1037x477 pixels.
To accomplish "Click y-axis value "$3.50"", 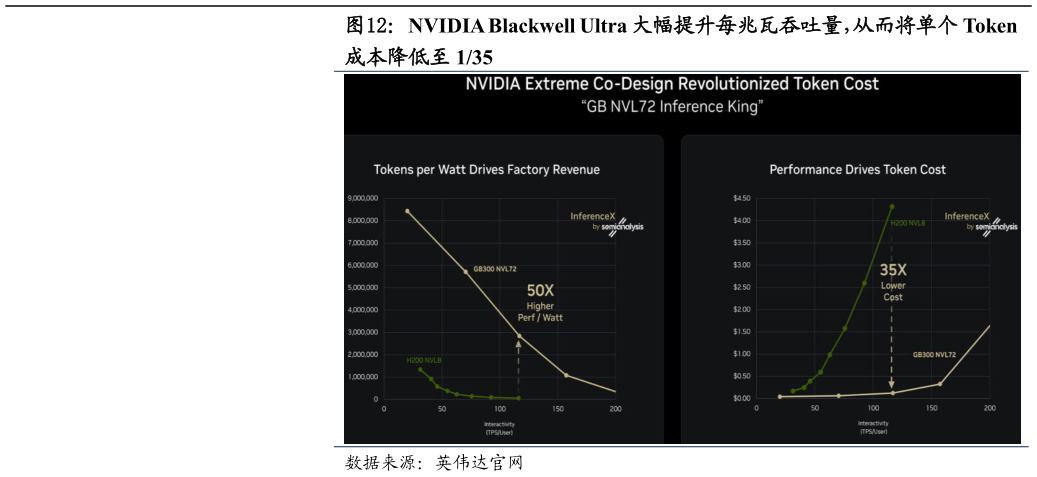I will click(x=741, y=243).
